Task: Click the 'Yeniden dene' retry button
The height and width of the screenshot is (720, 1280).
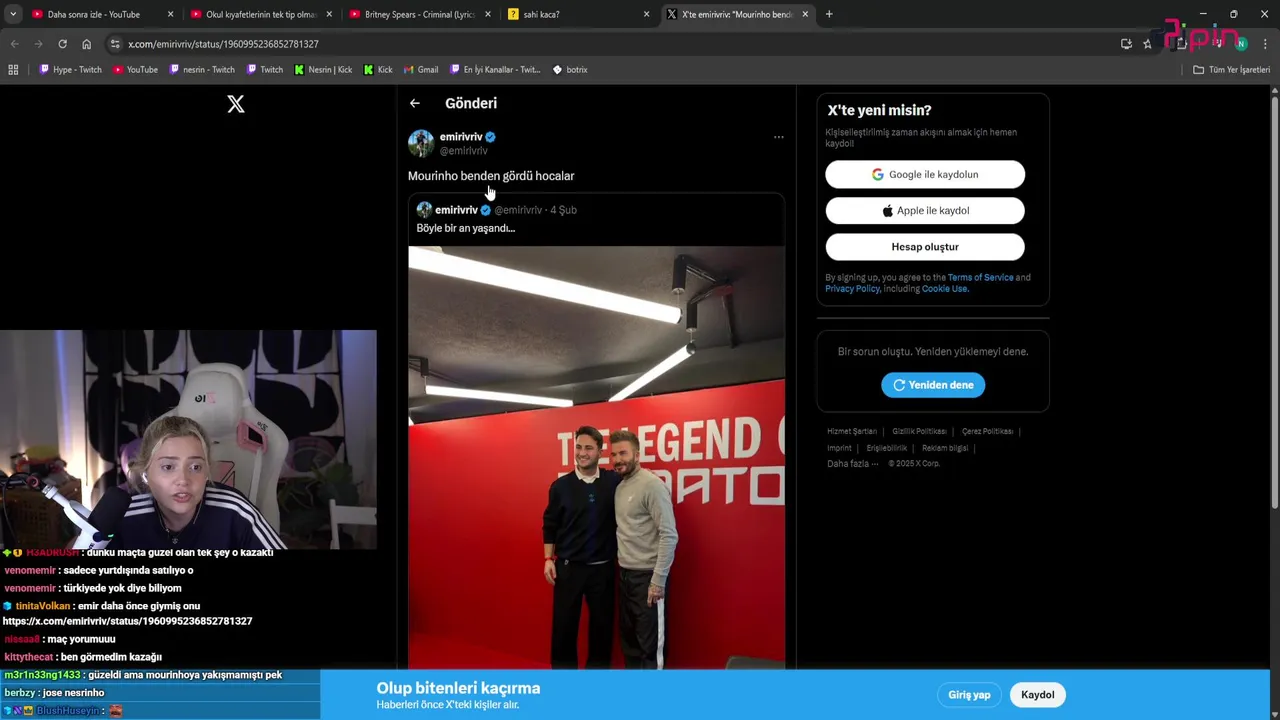Action: [x=933, y=385]
